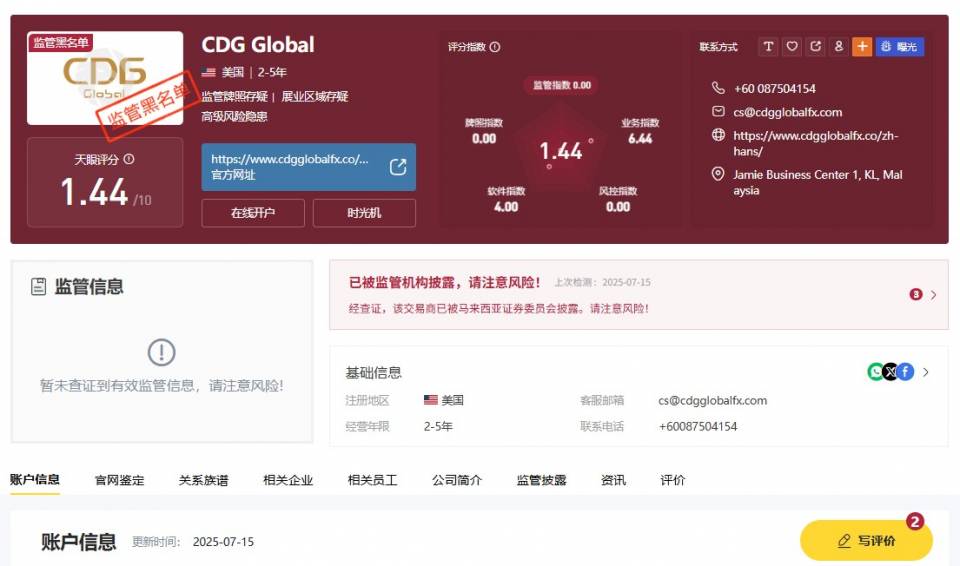Viewport: 960px width, 566px height.
Task: Click the 经营年限 2-5年 value
Action: coord(438,426)
